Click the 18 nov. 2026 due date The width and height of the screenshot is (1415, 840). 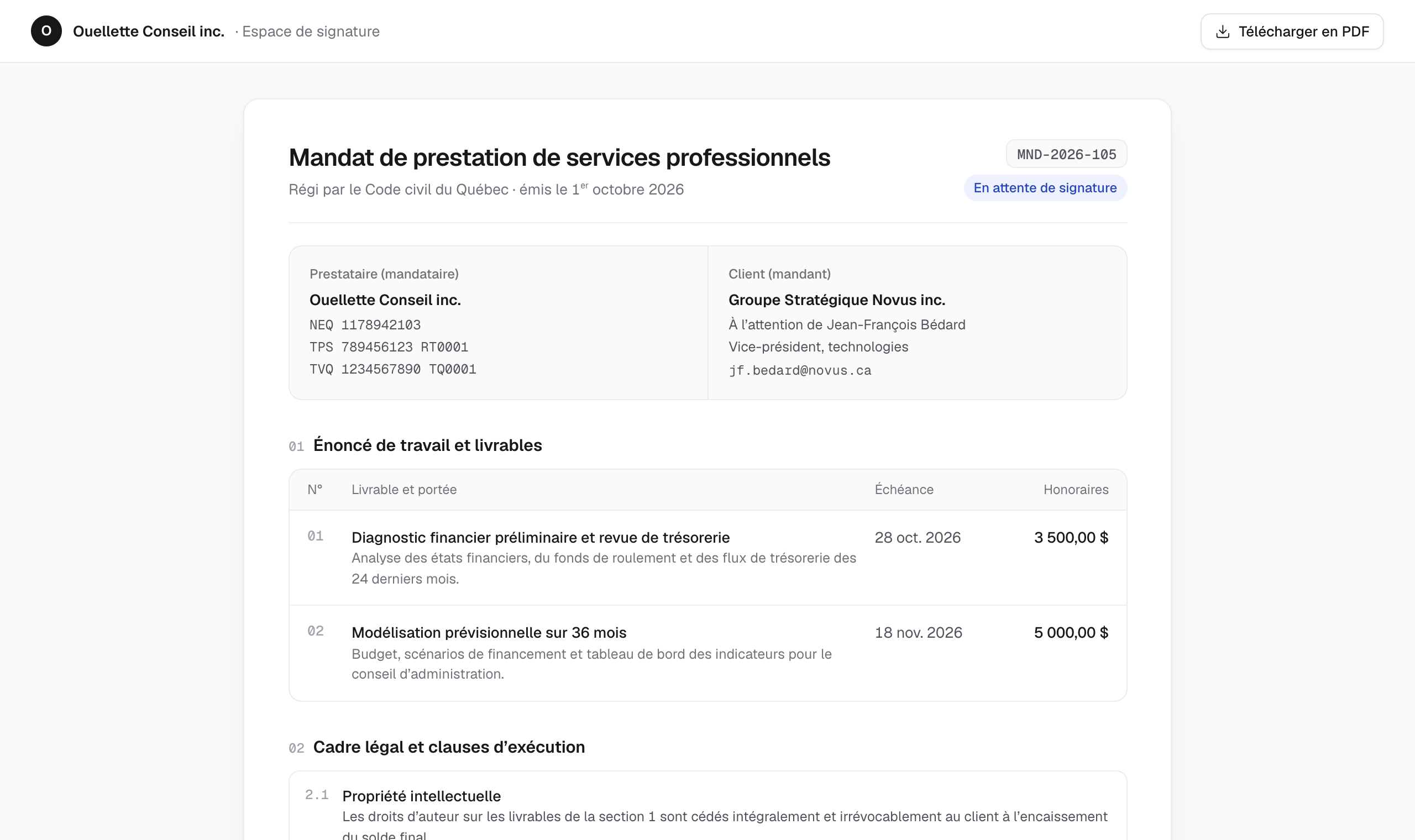918,632
